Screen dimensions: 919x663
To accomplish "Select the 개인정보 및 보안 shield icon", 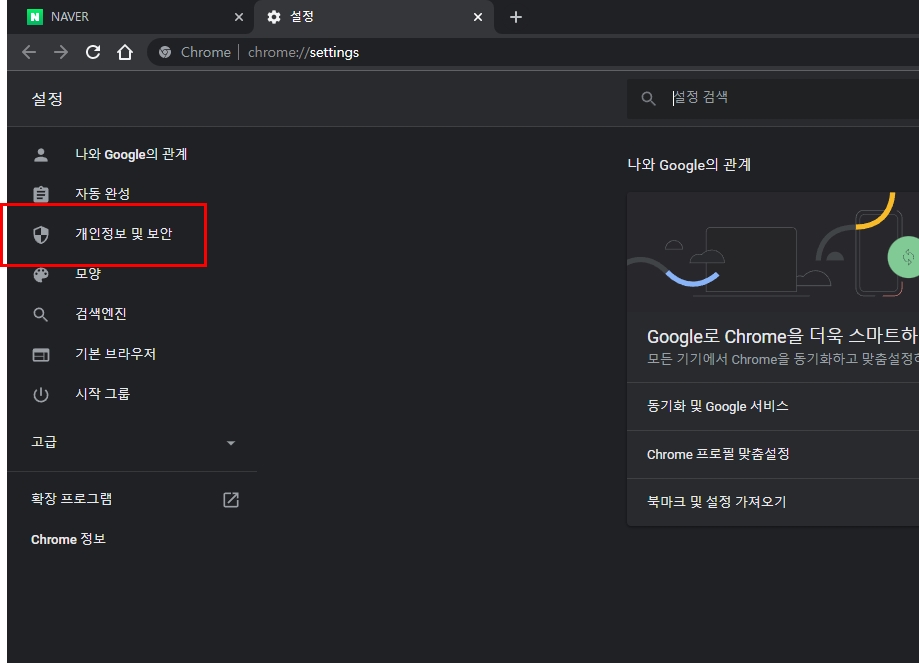I will [41, 234].
